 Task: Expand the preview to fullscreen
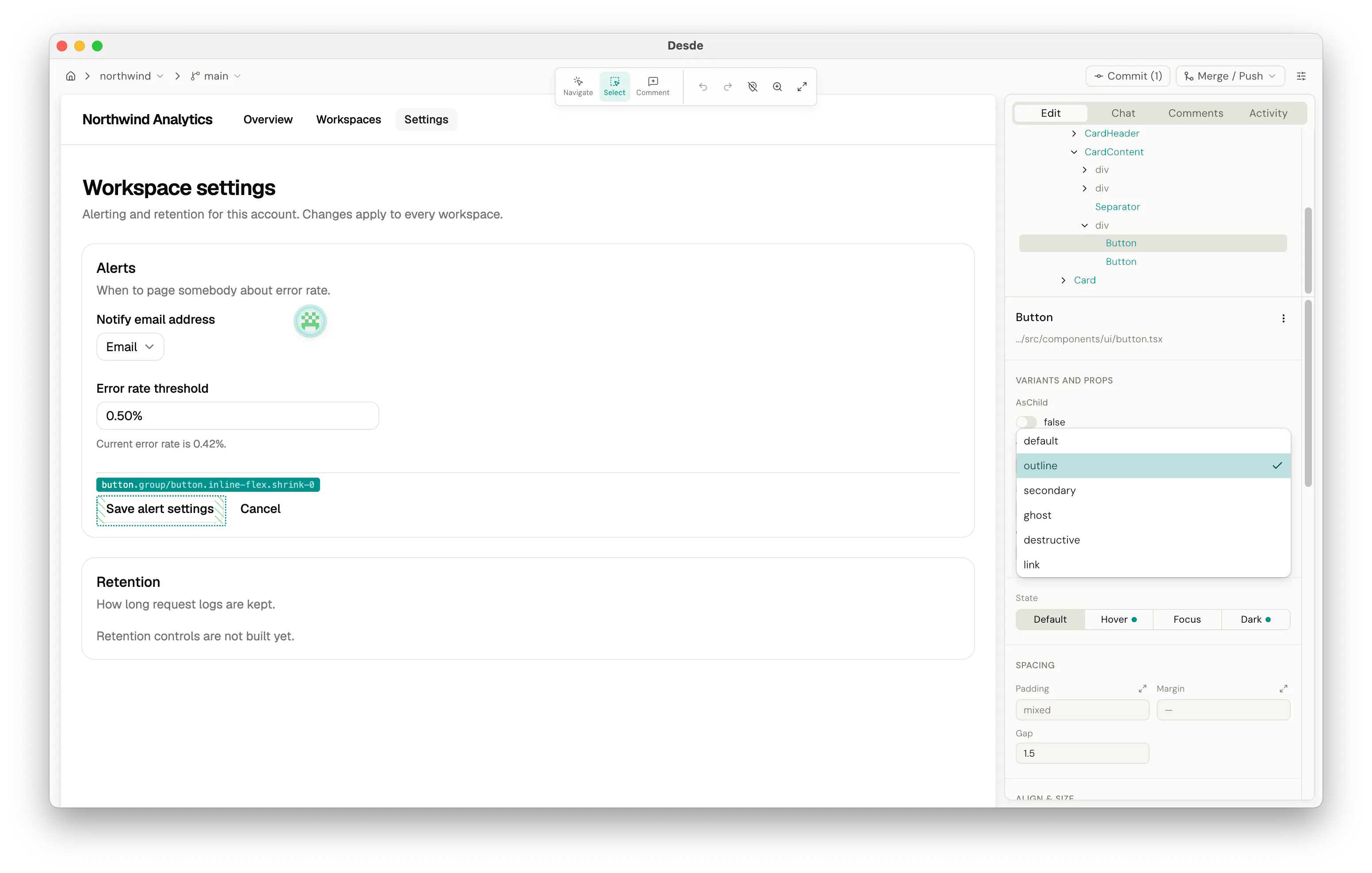(x=802, y=87)
